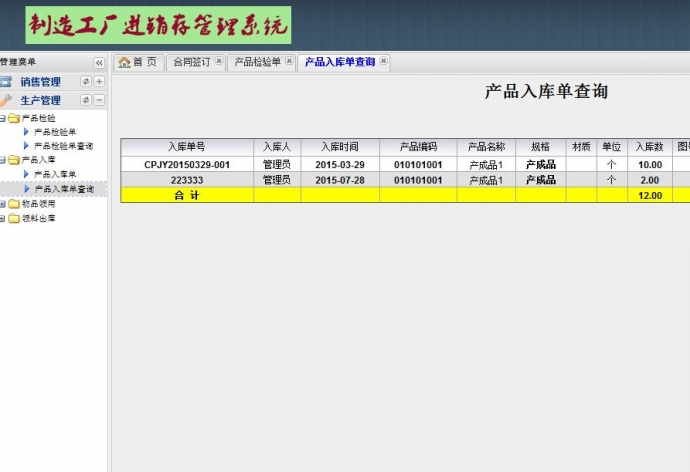690x472 pixels.
Task: Click 管理员 in the CPJY20150329-001 row
Action: click(x=277, y=165)
